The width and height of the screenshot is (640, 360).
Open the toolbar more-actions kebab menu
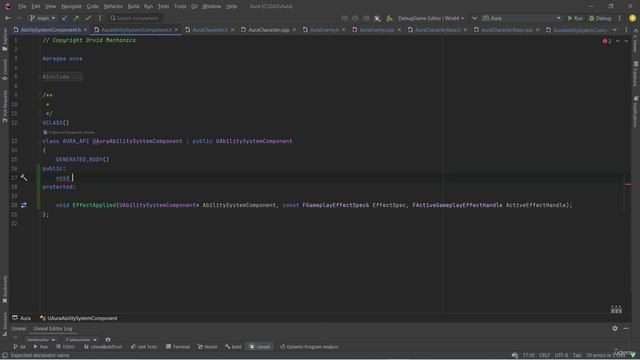(x=620, y=18)
